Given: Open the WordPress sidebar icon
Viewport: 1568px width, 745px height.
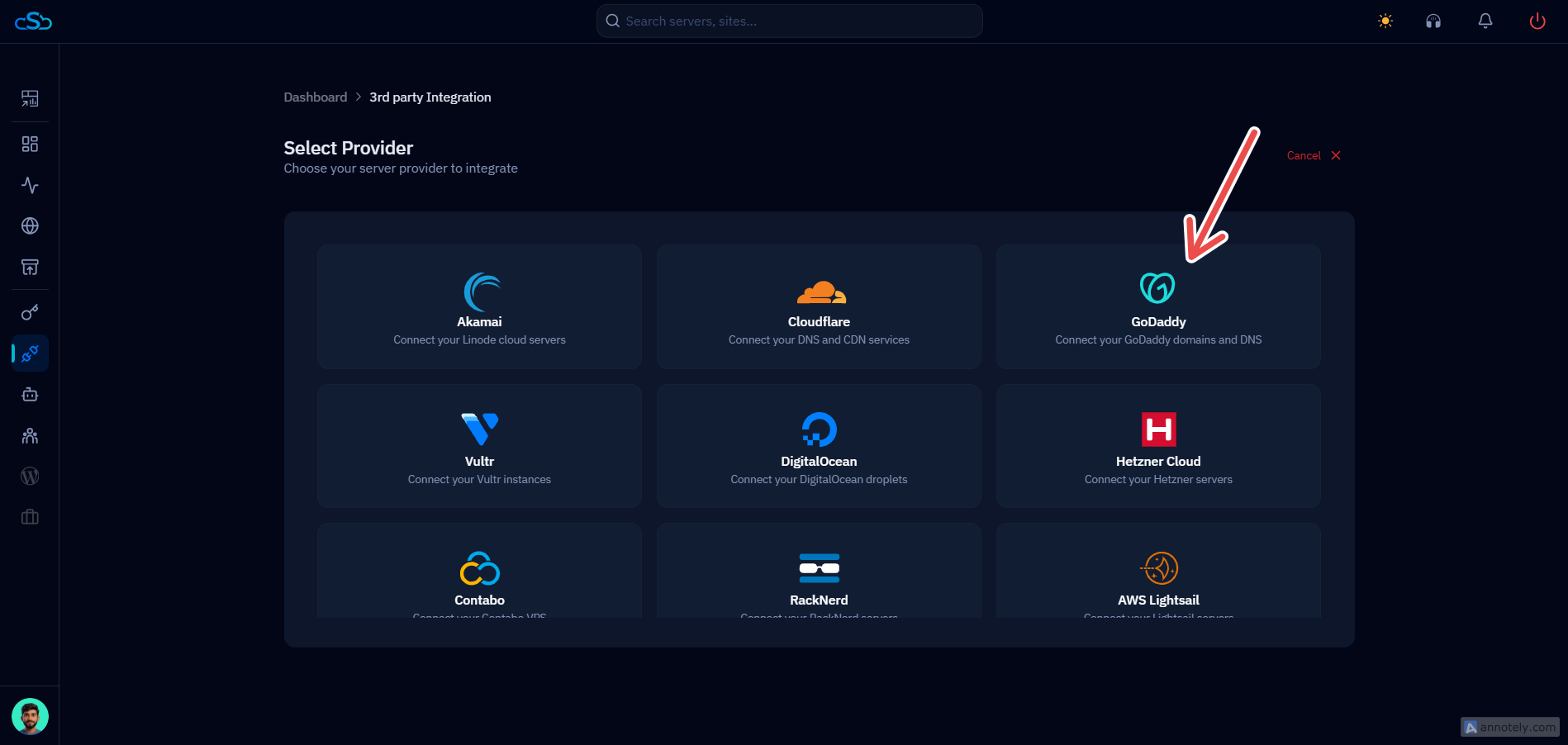Looking at the screenshot, I should pyautogui.click(x=30, y=477).
